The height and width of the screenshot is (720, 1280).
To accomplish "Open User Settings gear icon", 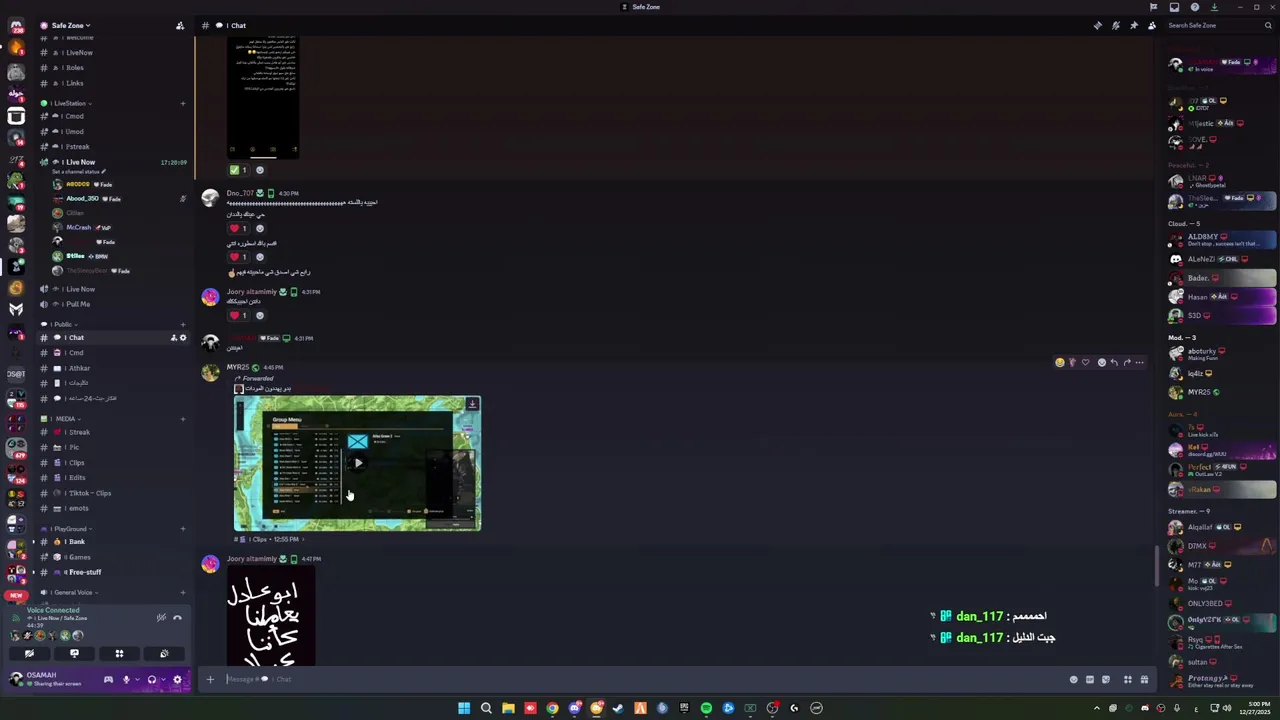I will pyautogui.click(x=177, y=679).
